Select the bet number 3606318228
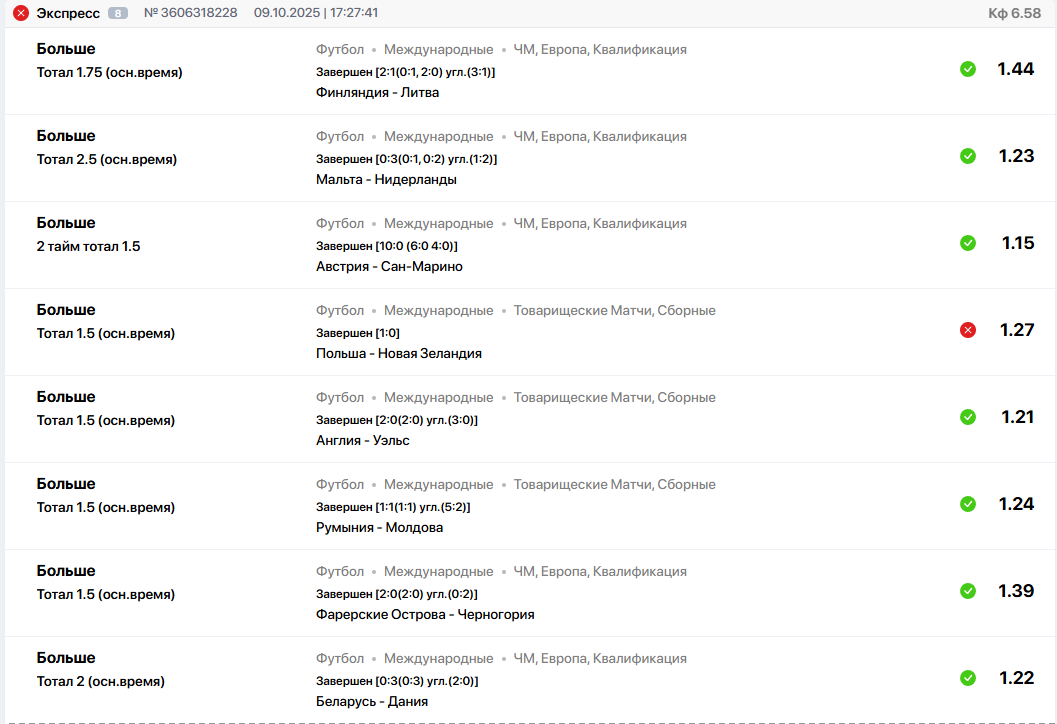Screen dimensions: 1057x724 pyautogui.click(x=190, y=13)
